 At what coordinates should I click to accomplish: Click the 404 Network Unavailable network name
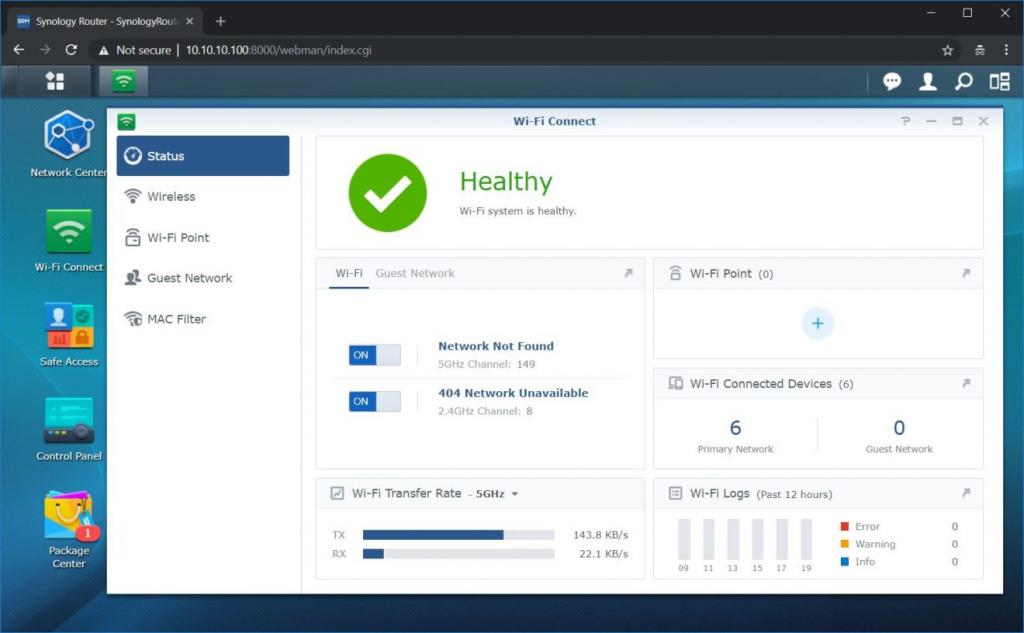point(513,393)
